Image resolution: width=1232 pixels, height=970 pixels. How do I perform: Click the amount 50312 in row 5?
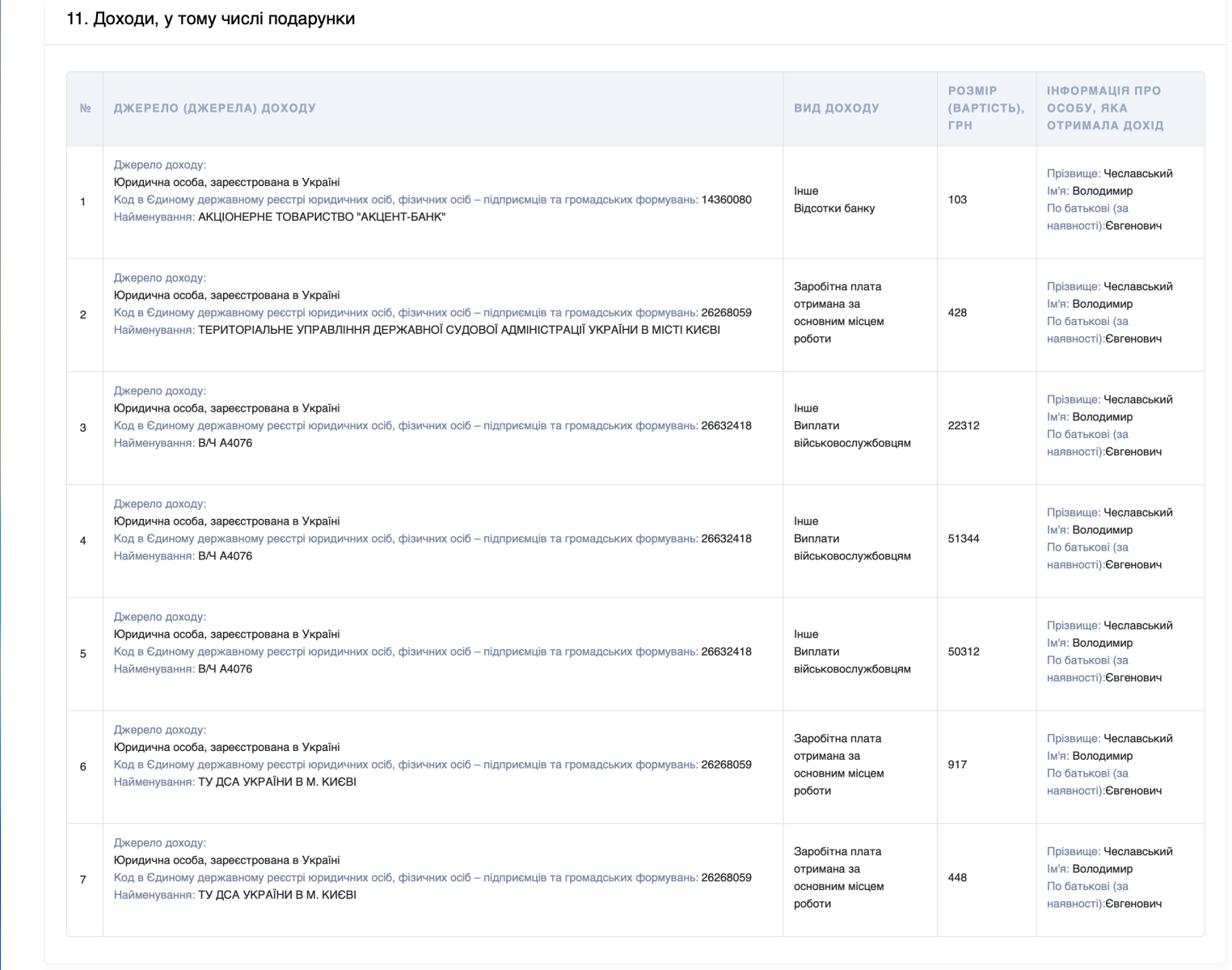point(964,652)
